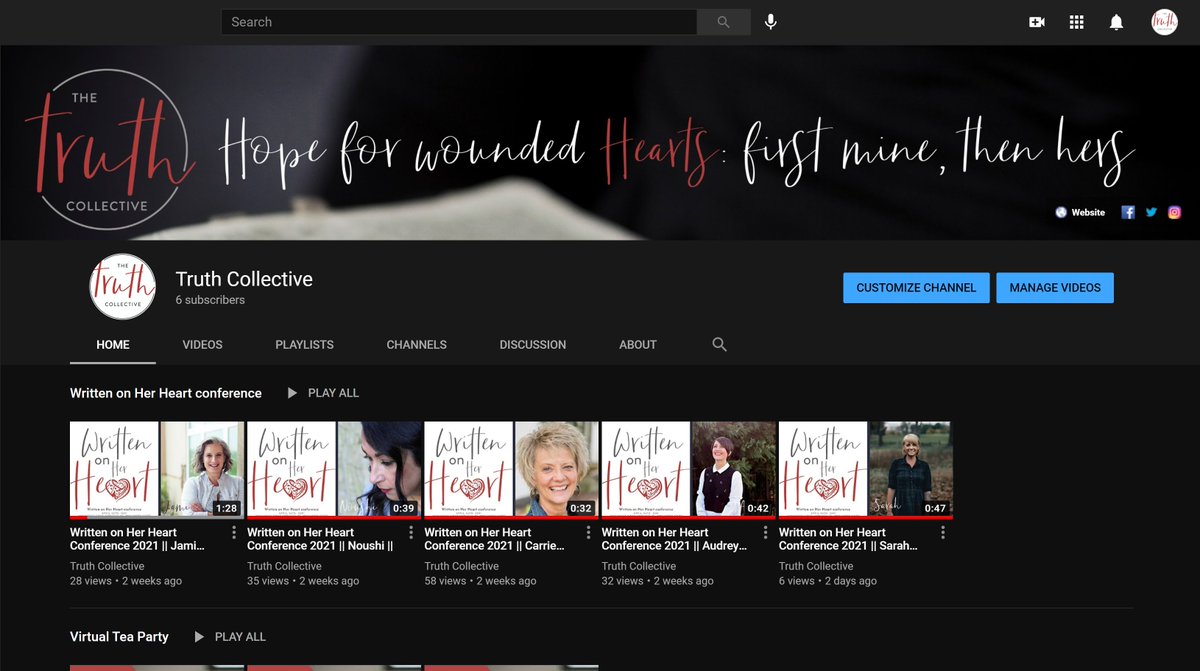Open options menu for the Audrey video
Image resolution: width=1200 pixels, height=671 pixels.
(x=766, y=533)
